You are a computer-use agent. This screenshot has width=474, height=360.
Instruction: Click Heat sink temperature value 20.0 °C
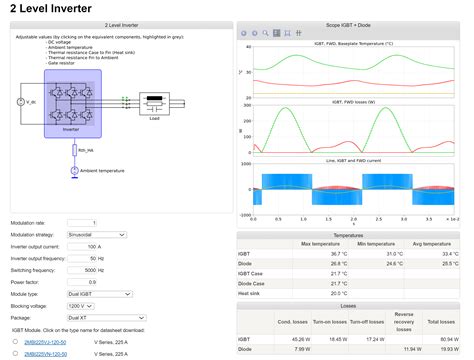coord(339,293)
